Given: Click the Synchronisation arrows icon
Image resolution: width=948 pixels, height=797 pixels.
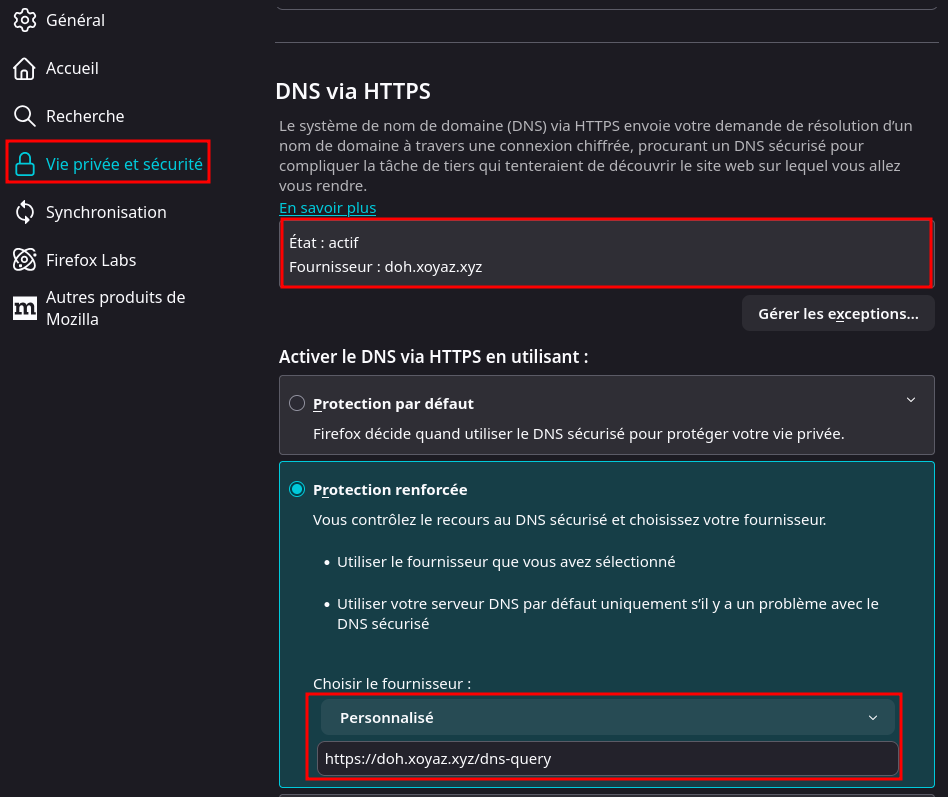Looking at the screenshot, I should [x=25, y=212].
